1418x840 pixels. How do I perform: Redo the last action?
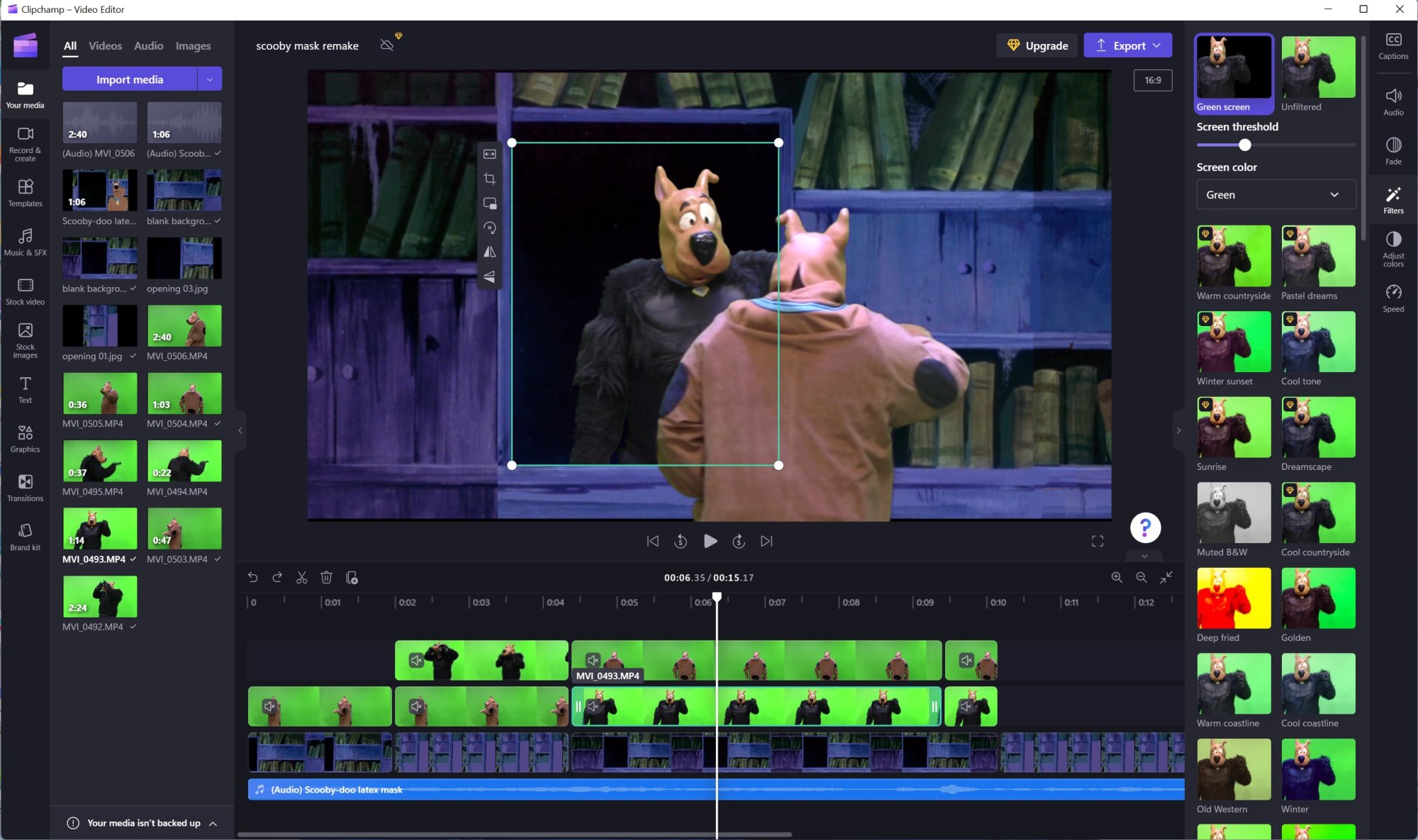tap(277, 578)
